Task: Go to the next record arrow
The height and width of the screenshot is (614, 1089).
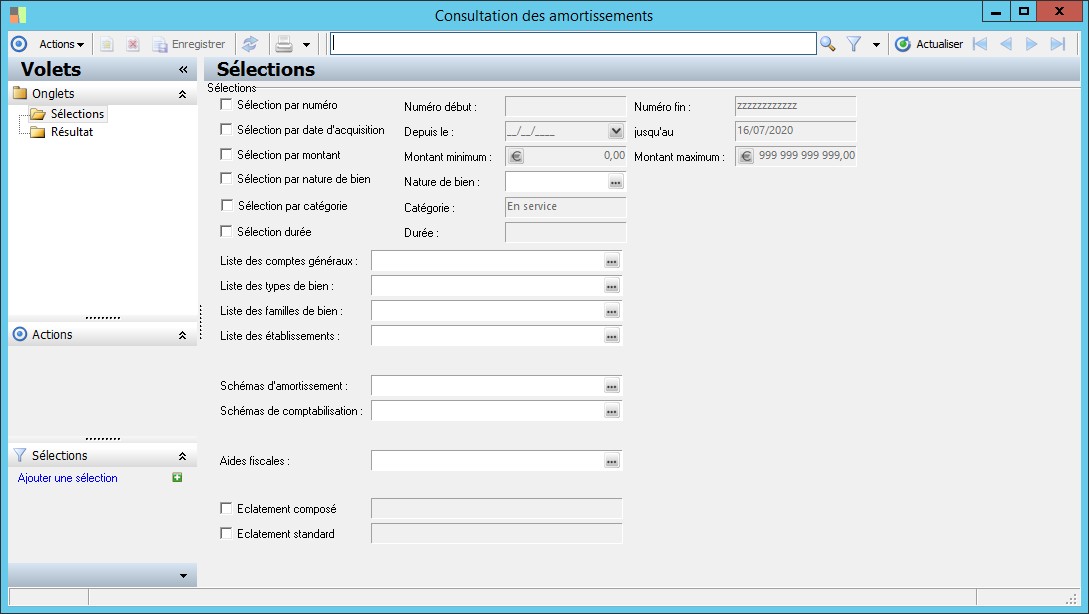Action: pyautogui.click(x=1031, y=44)
